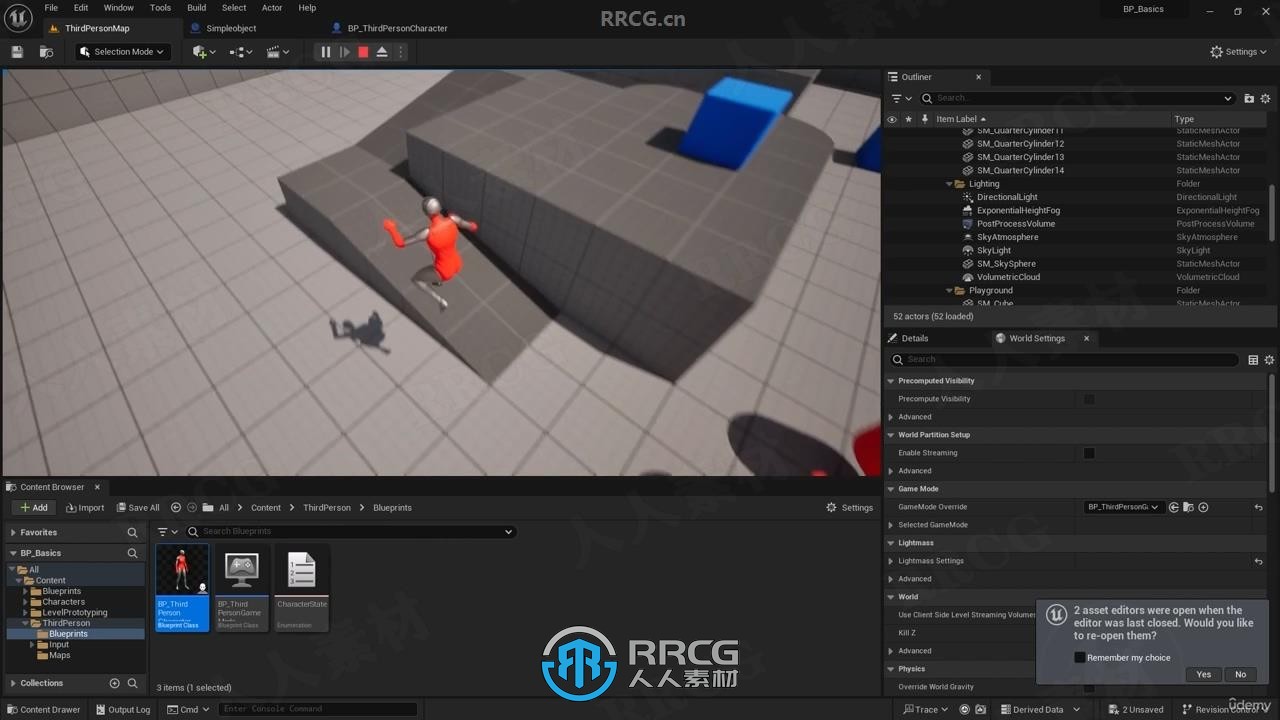
Task: Click the star favorites column in Outliner
Action: click(908, 119)
